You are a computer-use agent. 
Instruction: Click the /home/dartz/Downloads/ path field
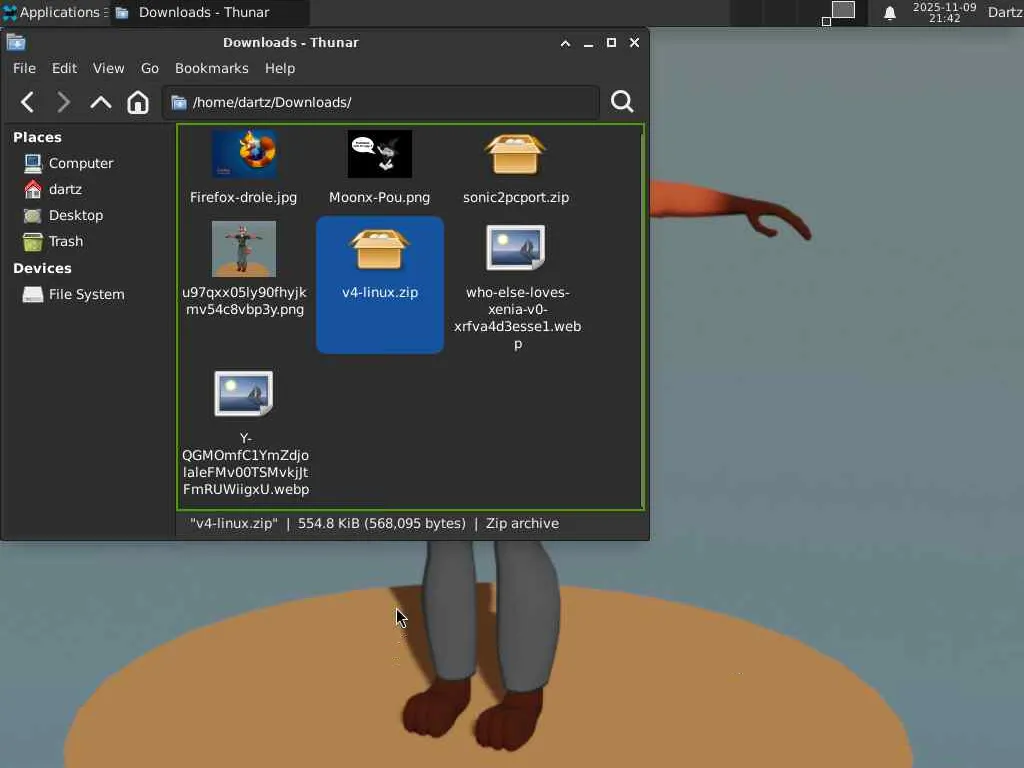(381, 103)
